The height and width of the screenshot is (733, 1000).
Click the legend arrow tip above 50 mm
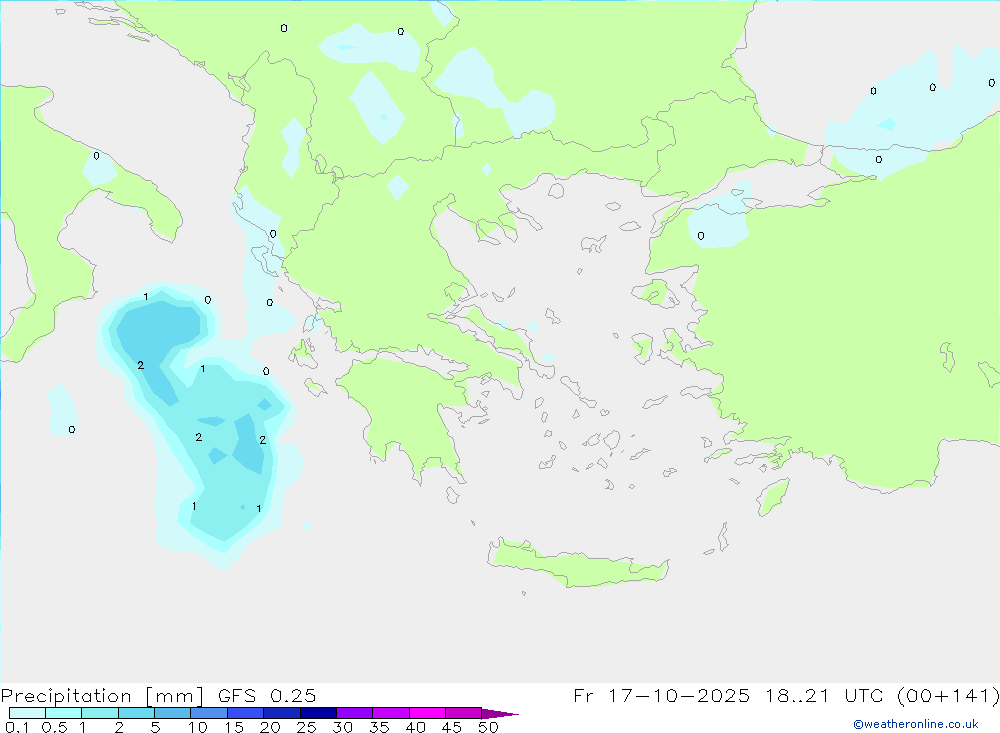click(500, 713)
